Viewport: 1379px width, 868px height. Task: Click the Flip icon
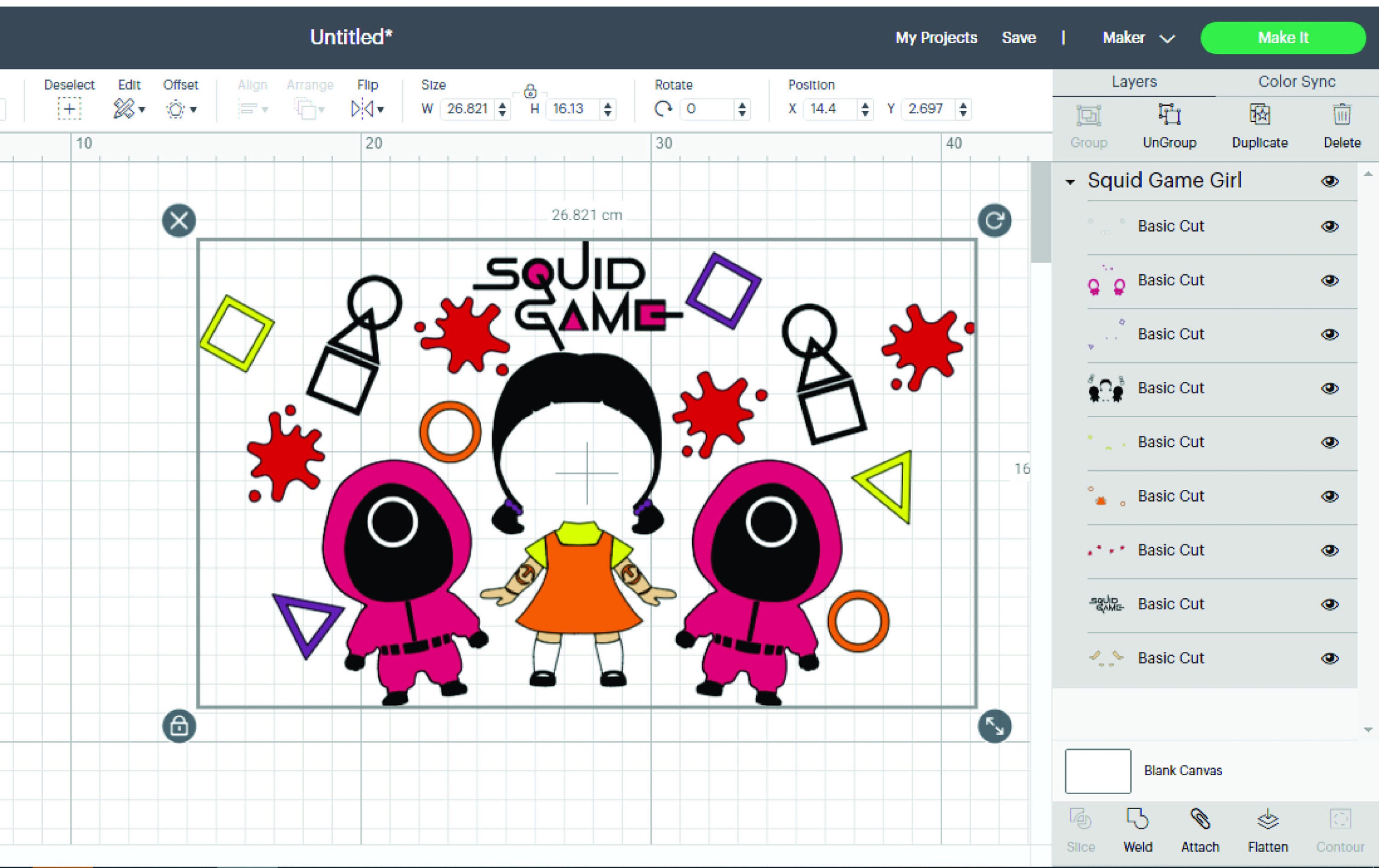click(362, 109)
